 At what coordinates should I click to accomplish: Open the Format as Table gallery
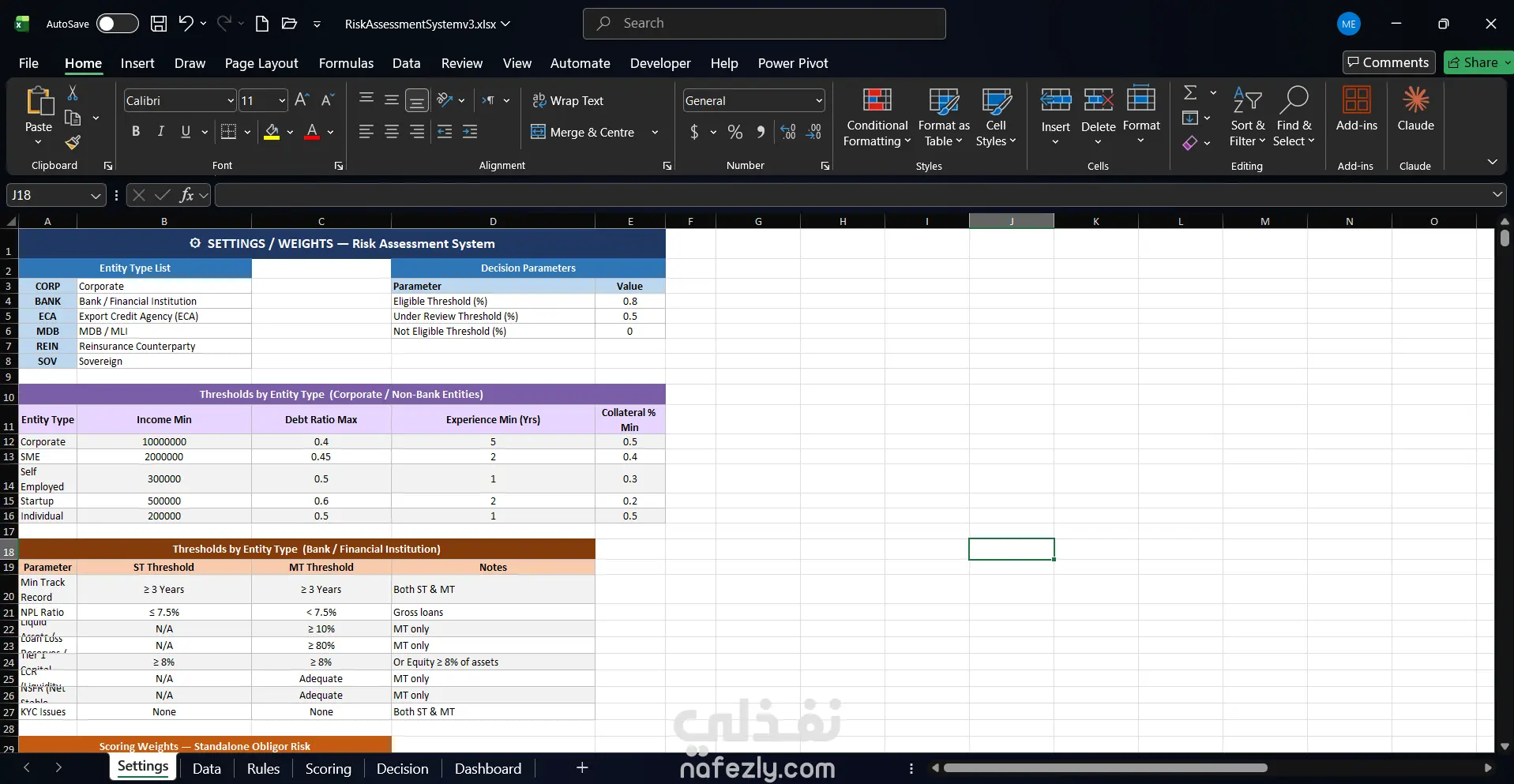944,117
